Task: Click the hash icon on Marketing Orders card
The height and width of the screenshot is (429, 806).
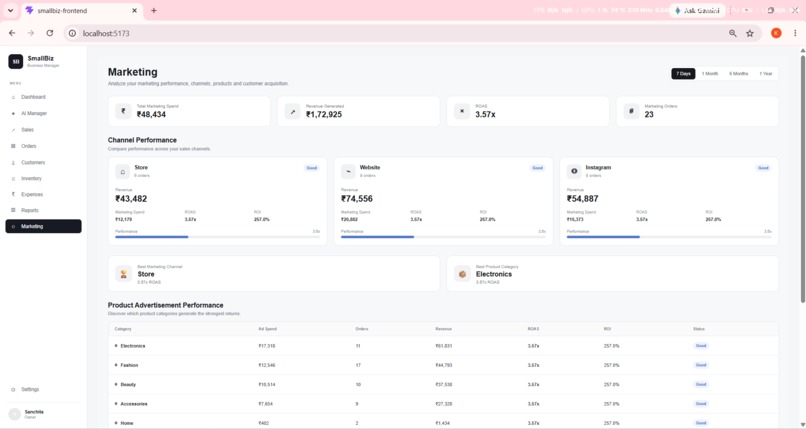Action: (x=631, y=111)
